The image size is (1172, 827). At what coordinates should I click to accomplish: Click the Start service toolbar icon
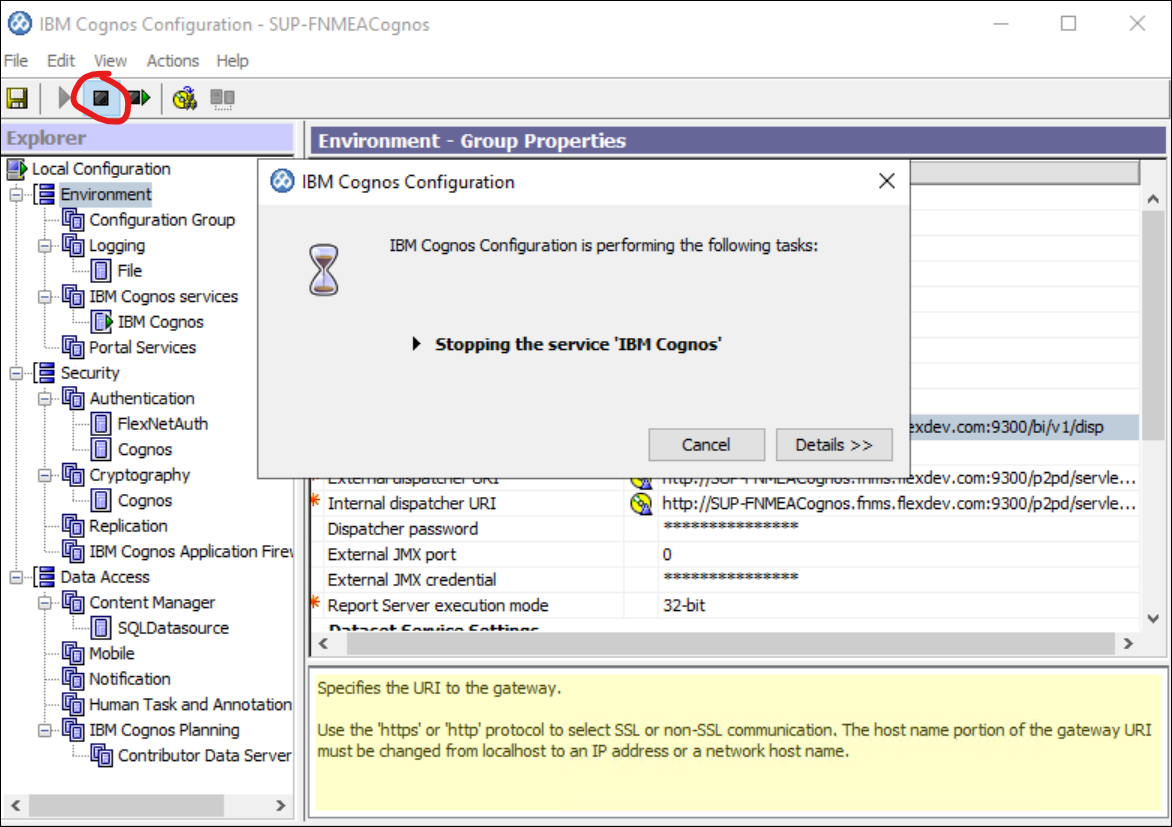[x=64, y=98]
